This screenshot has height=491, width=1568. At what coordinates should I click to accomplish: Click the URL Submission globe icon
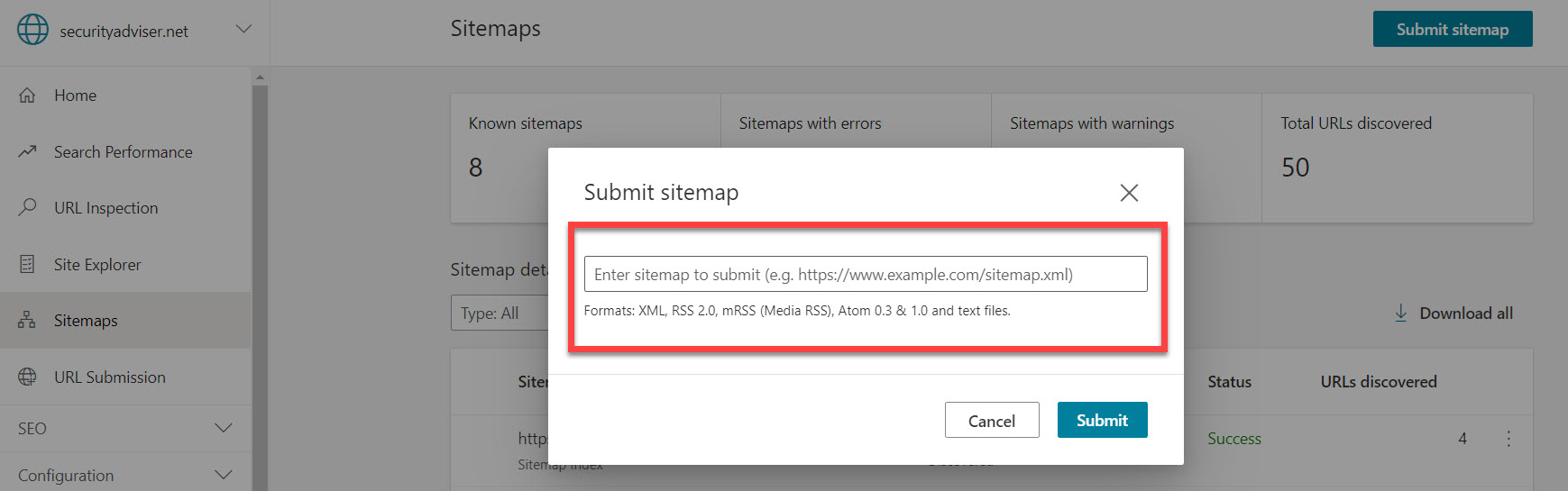[27, 377]
